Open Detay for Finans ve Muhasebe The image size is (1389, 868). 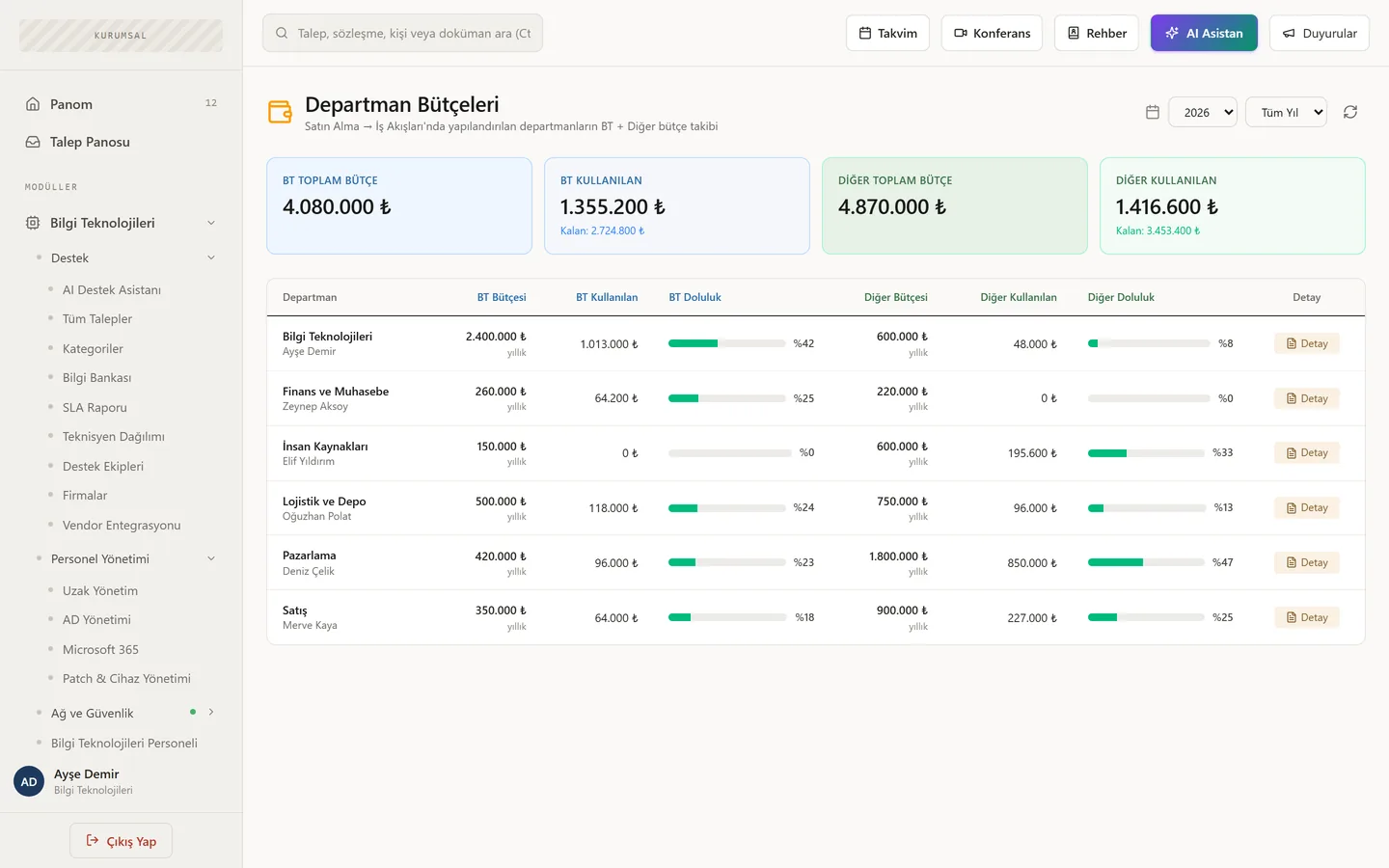pyautogui.click(x=1307, y=398)
